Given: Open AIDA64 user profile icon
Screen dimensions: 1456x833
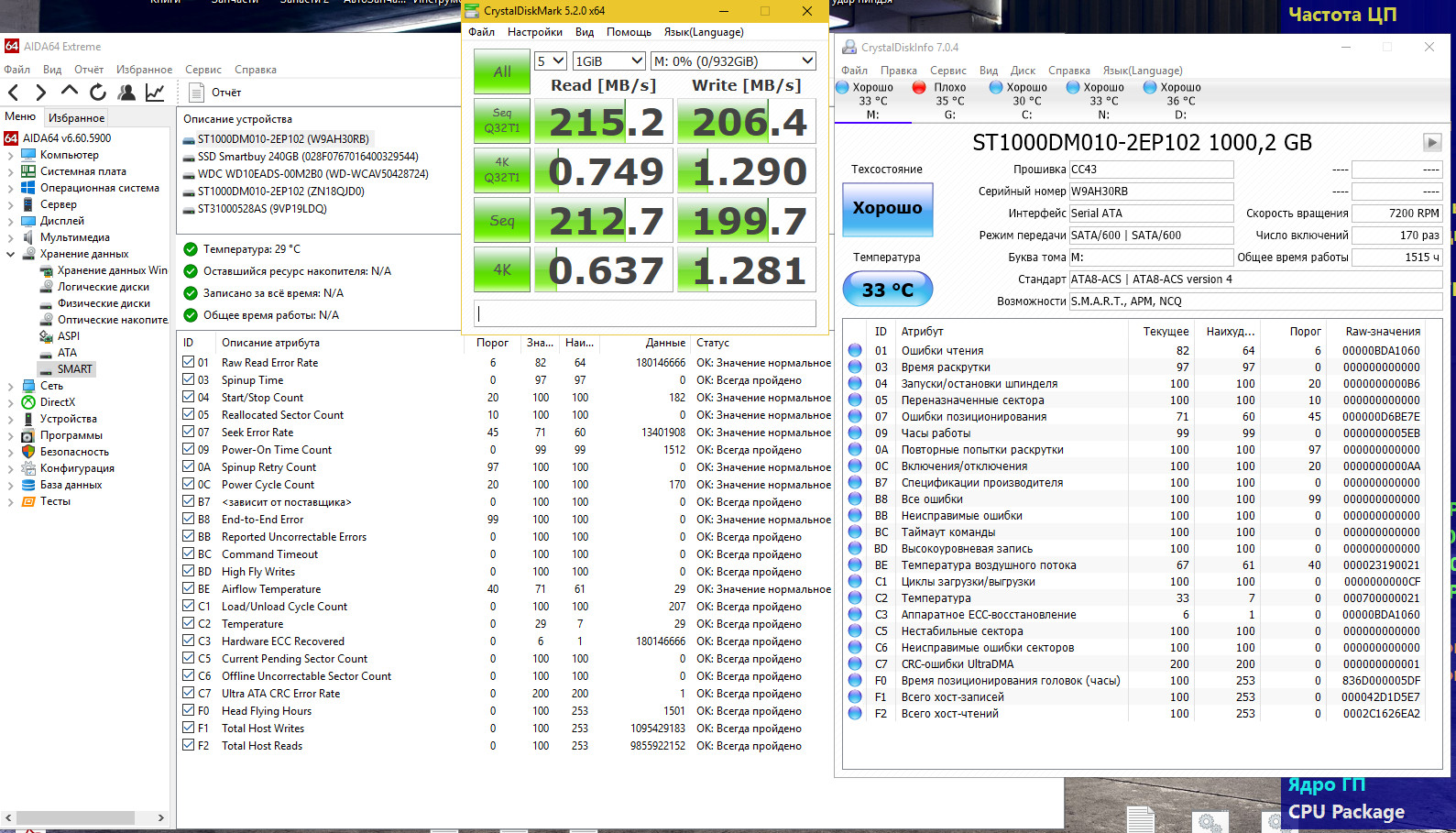Looking at the screenshot, I should (x=126, y=92).
